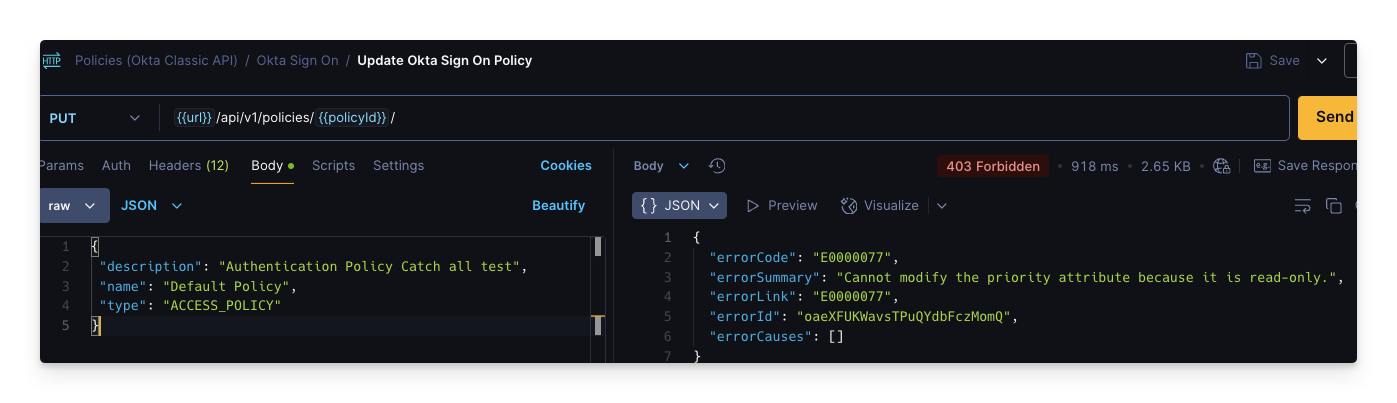Open the JSON body language dropdown
This screenshot has height=403, width=1397.
(152, 205)
